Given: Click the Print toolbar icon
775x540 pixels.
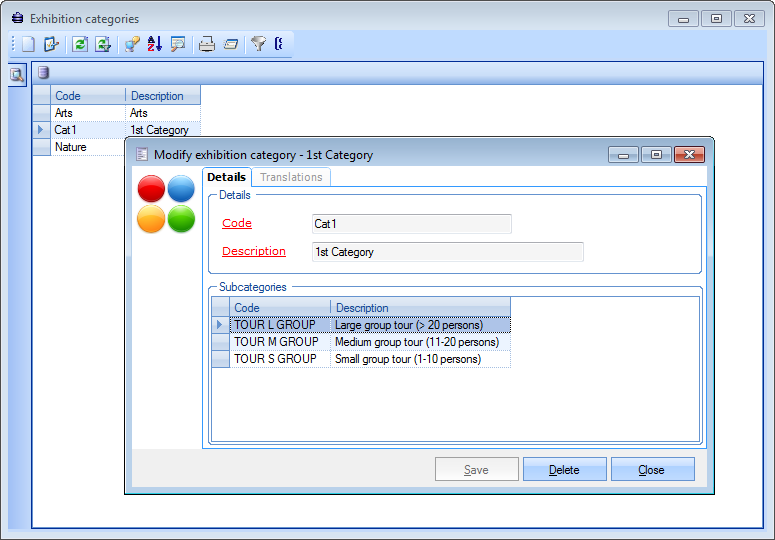Looking at the screenshot, I should (x=206, y=44).
